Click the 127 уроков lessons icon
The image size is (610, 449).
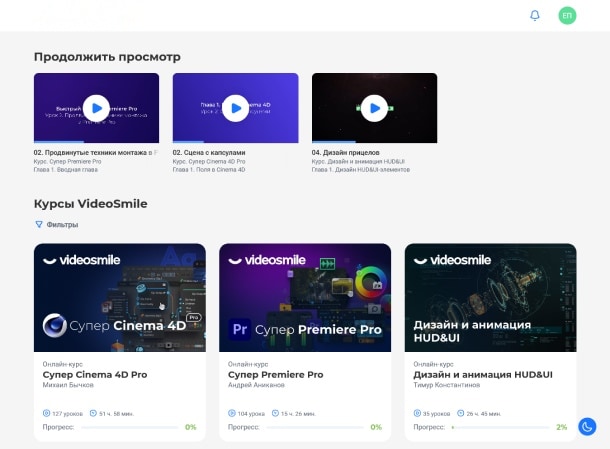(46, 412)
